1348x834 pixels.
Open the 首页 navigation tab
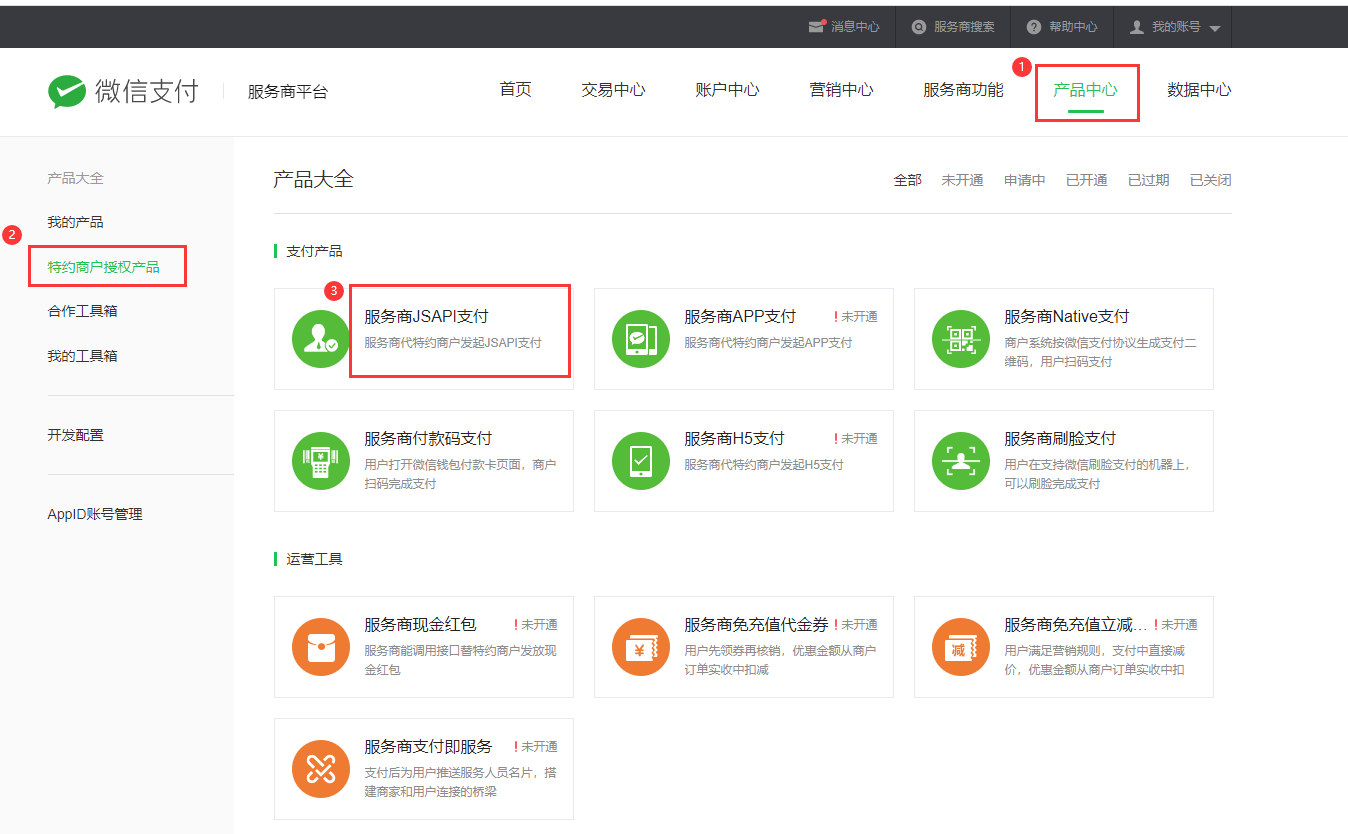coord(515,90)
